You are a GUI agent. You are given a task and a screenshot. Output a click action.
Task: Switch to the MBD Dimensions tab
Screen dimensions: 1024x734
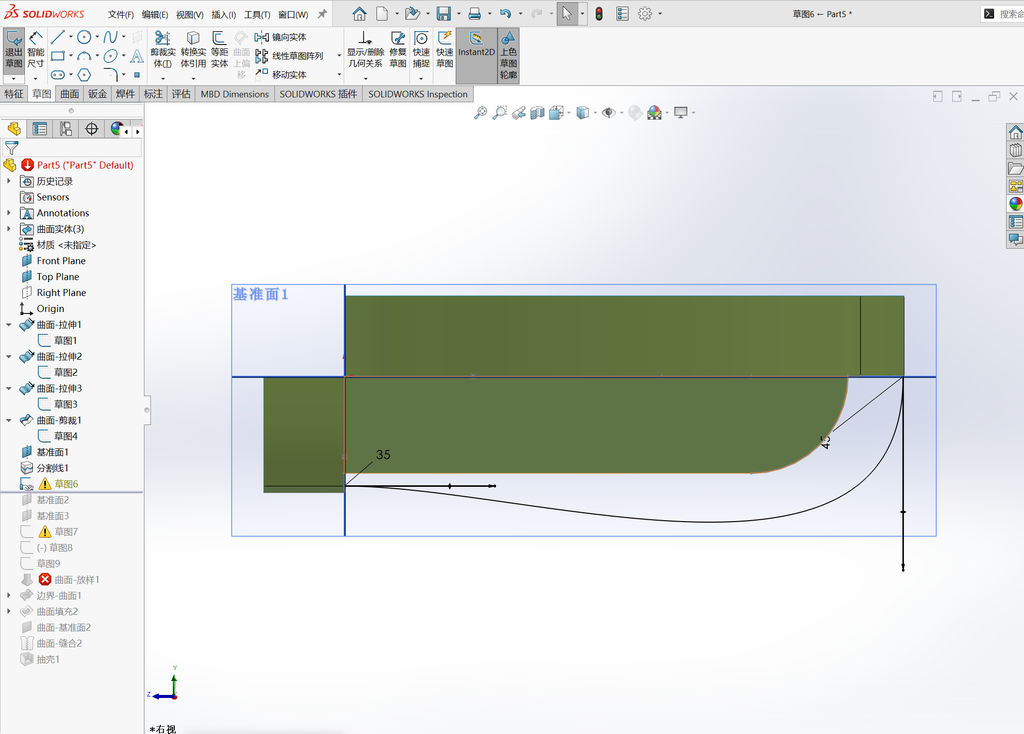[x=234, y=93]
